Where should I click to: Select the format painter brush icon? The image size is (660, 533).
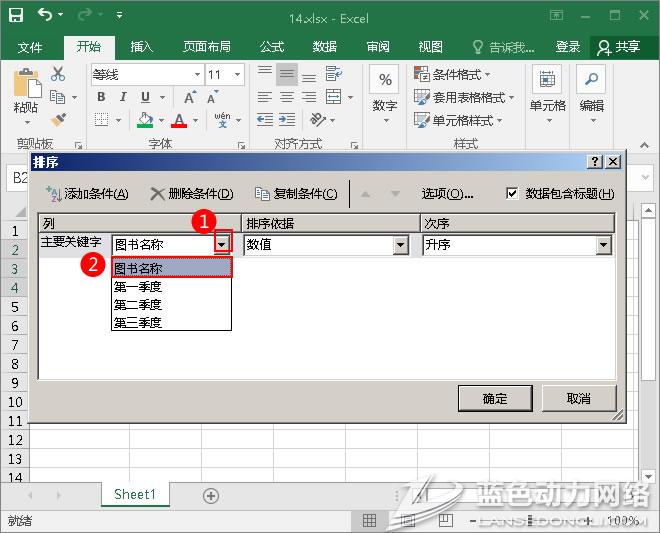point(59,120)
